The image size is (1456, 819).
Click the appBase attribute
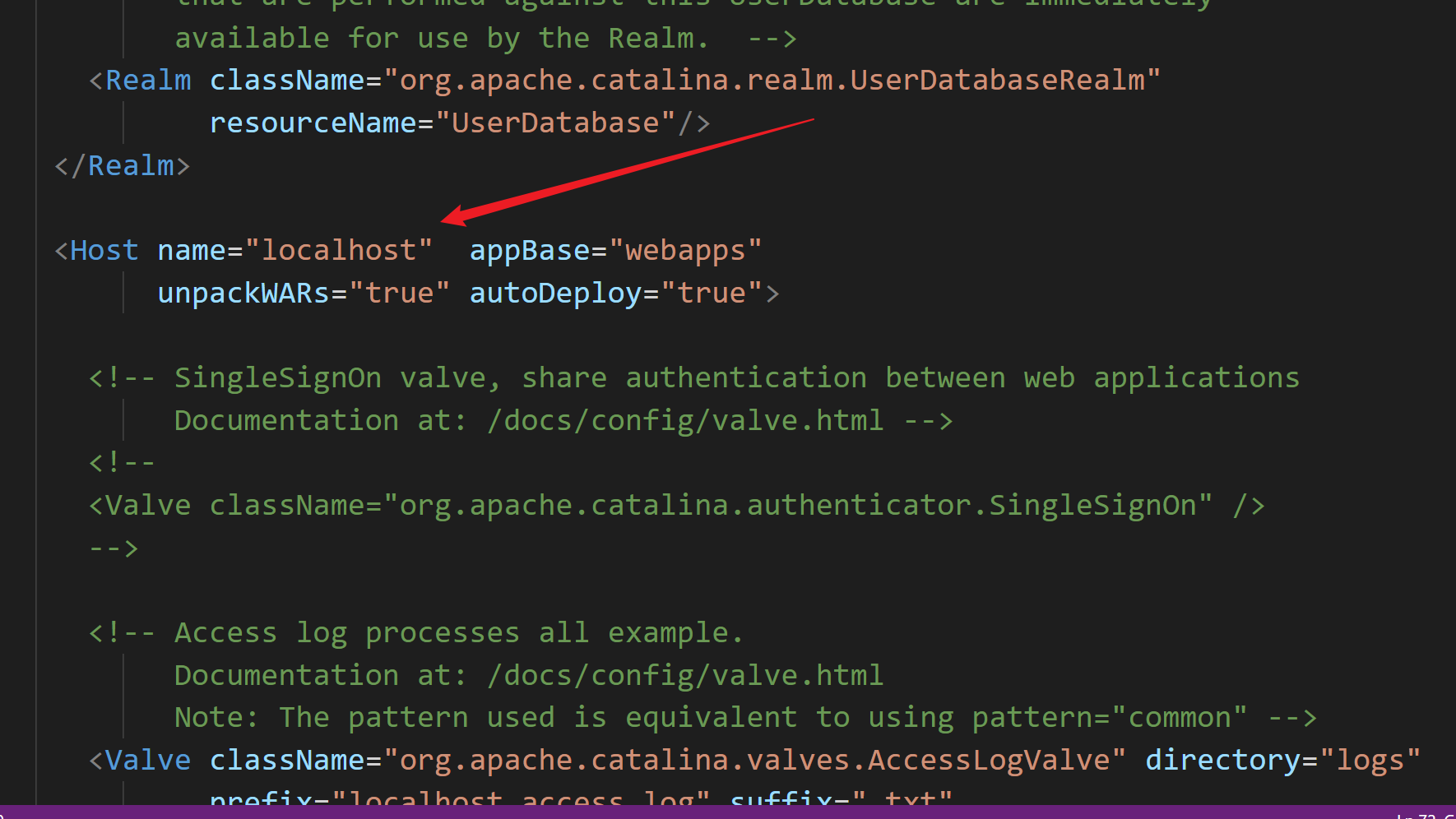click(x=529, y=251)
